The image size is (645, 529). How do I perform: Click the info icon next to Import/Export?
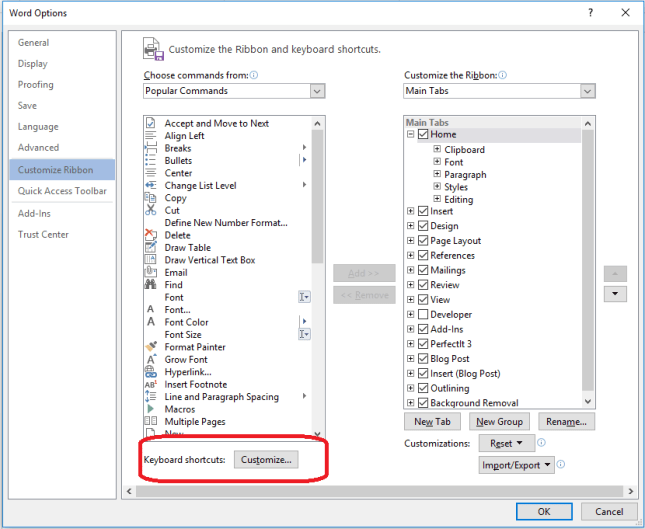click(x=561, y=464)
